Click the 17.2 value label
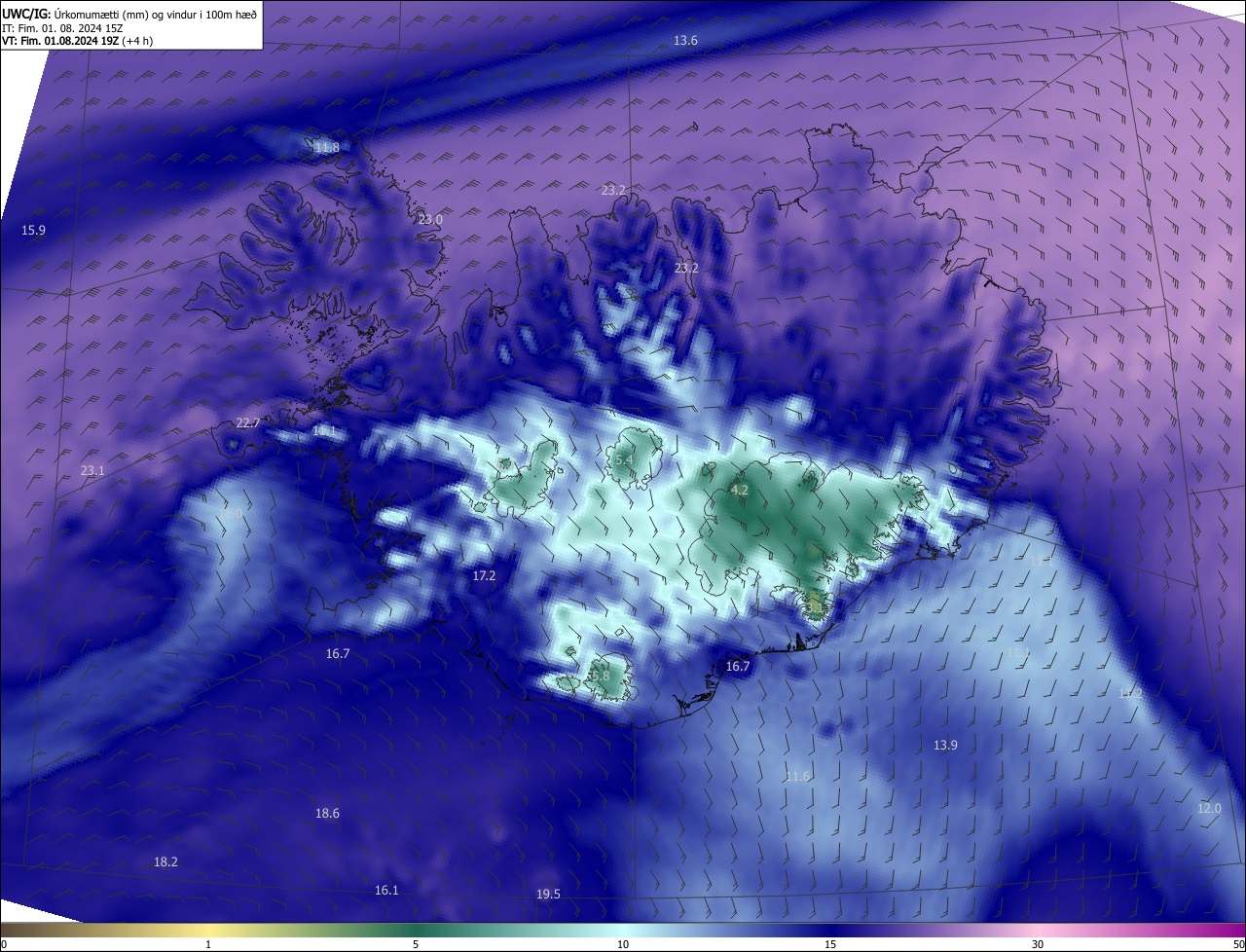Screen dimensions: 1246x952 pos(484,576)
